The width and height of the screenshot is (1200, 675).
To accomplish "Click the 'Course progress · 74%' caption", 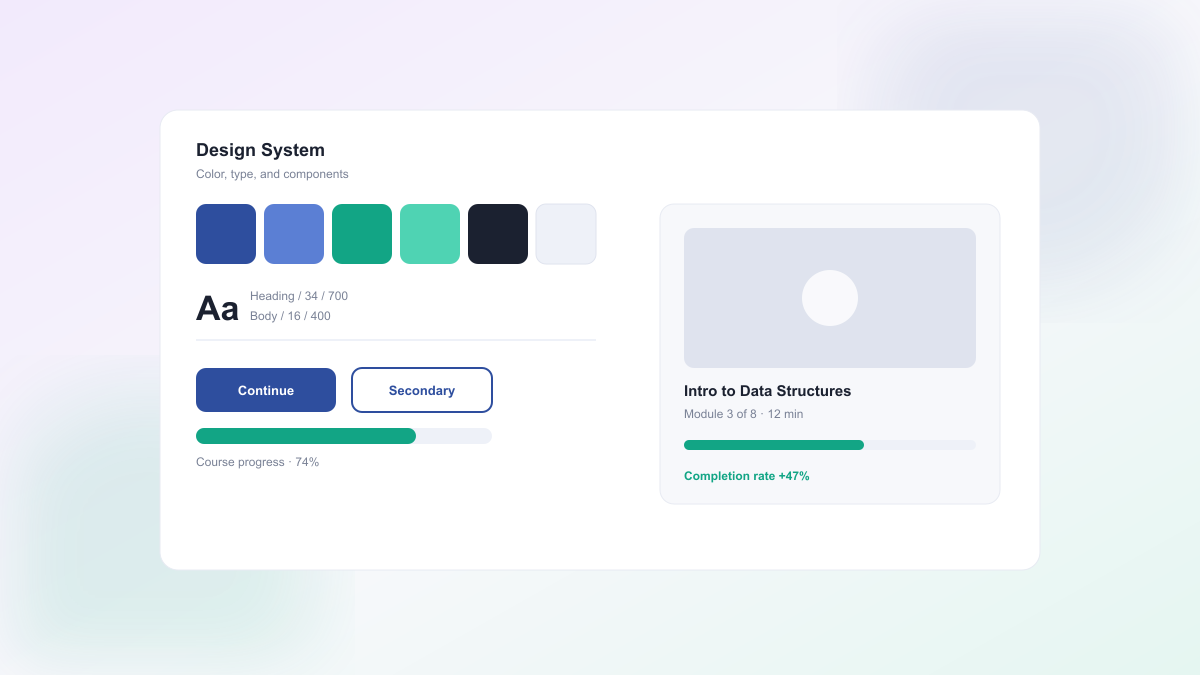I will (258, 462).
